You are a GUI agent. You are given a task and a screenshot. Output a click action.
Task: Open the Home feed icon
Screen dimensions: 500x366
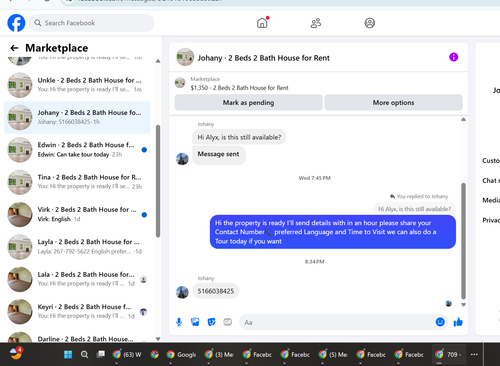pos(262,23)
